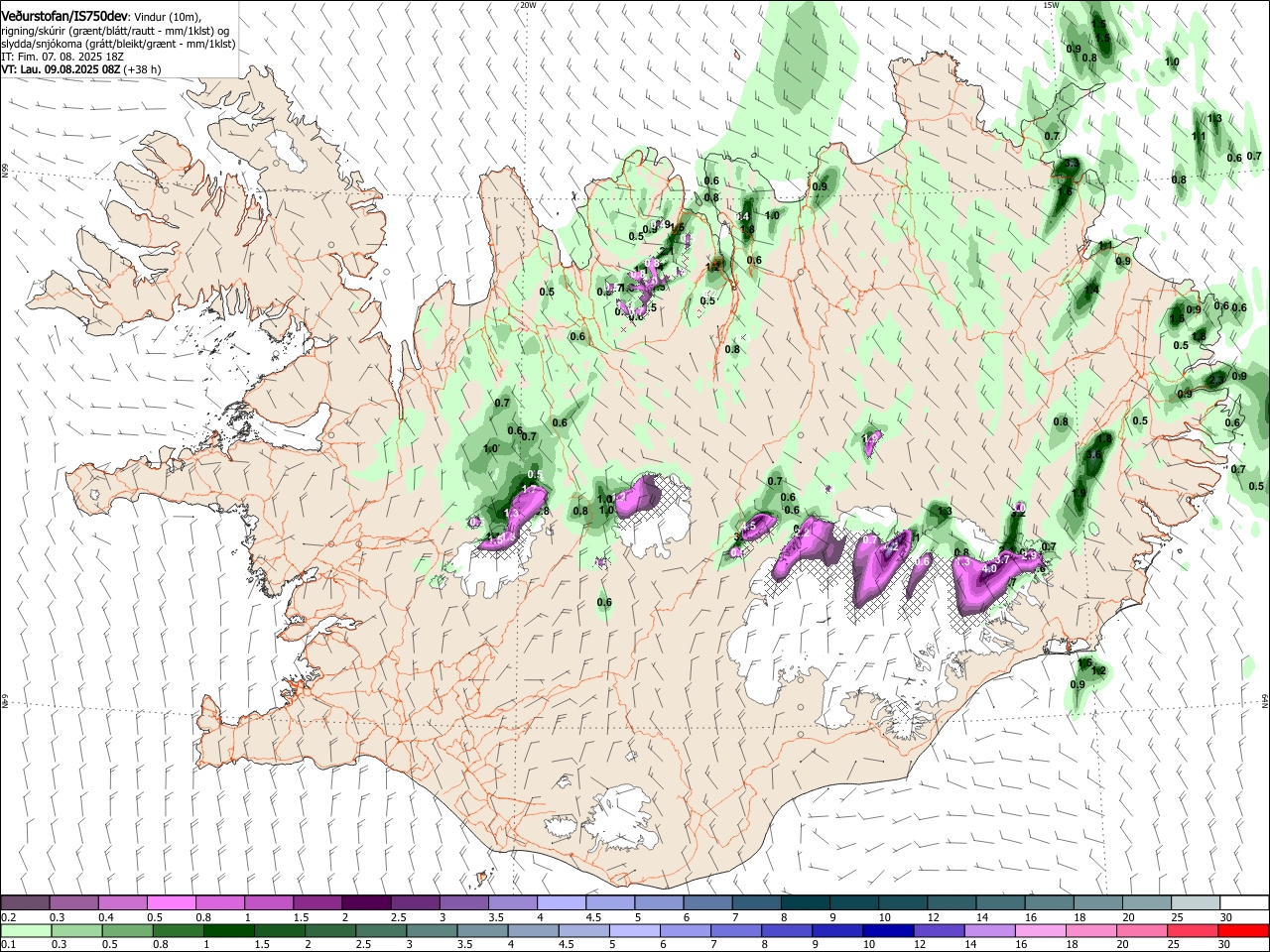Choose the medium blue swatch labeled 8
Viewport: 1270px width, 952px height.
(x=787, y=930)
